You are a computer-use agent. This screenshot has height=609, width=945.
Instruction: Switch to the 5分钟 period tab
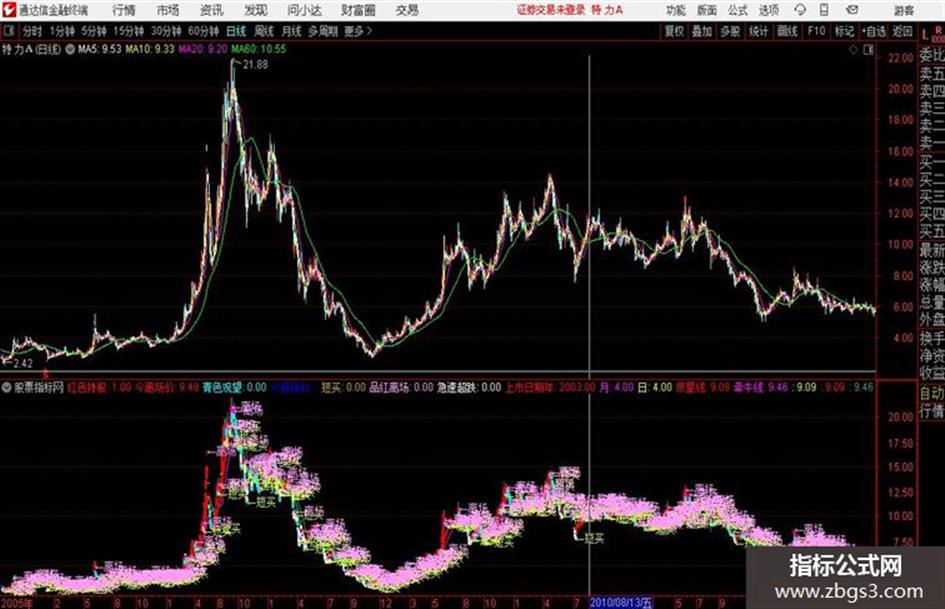pyautogui.click(x=94, y=31)
